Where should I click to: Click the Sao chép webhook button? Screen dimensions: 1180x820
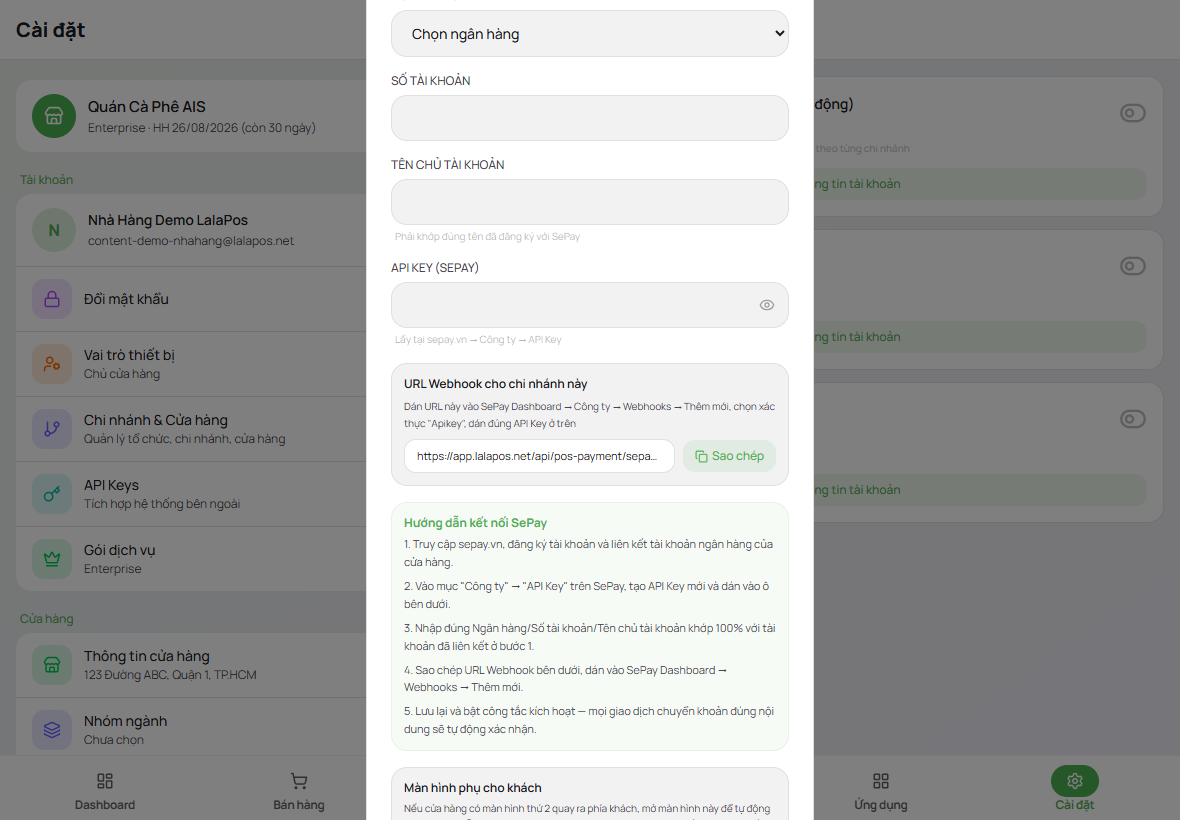click(x=728, y=456)
